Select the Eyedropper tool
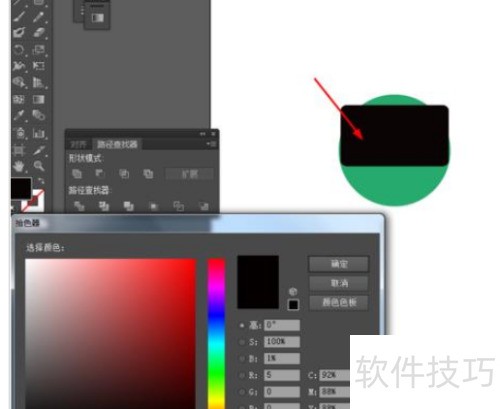 coord(19,115)
